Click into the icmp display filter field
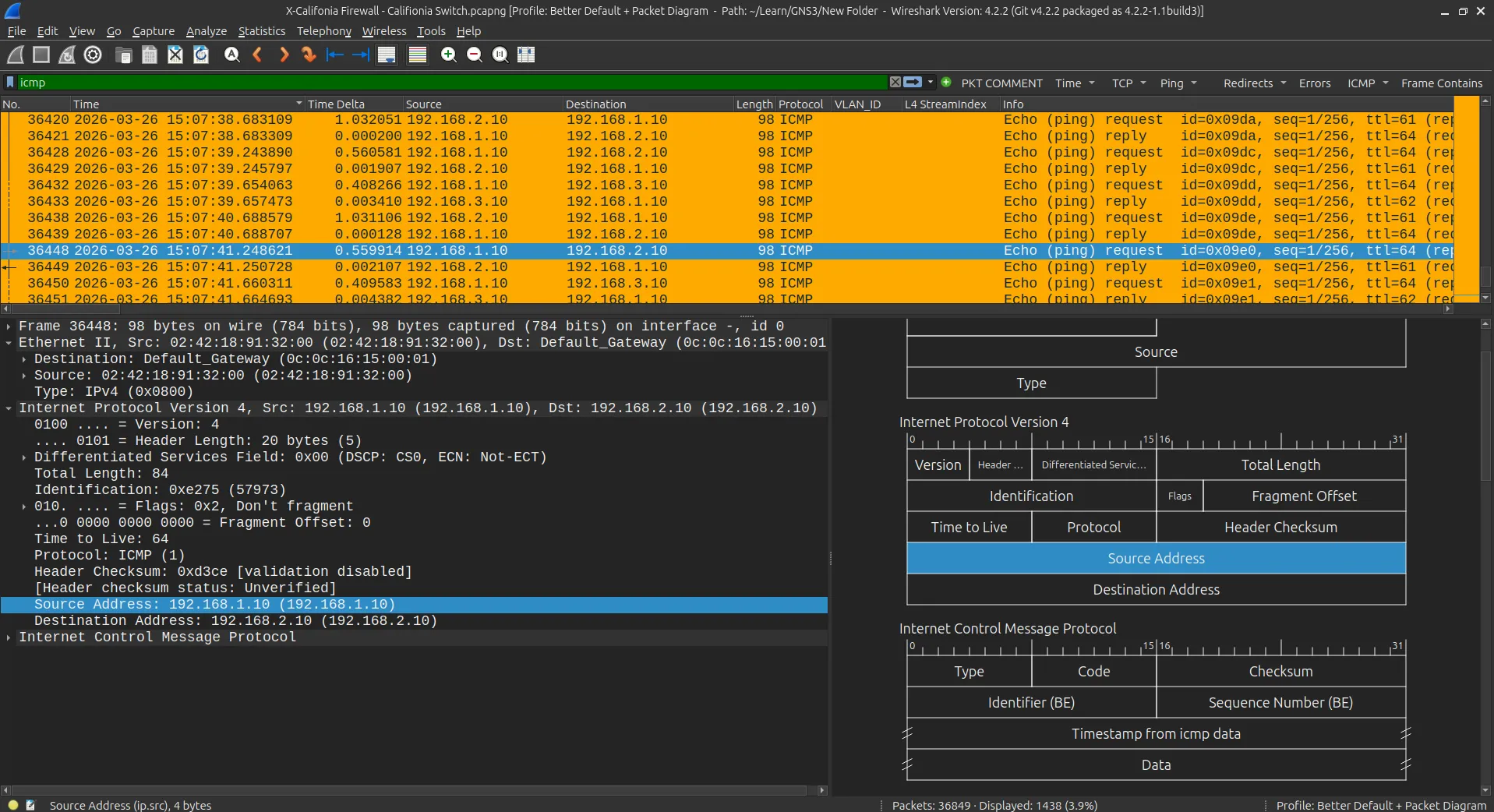Viewport: 1494px width, 812px height. click(x=452, y=82)
